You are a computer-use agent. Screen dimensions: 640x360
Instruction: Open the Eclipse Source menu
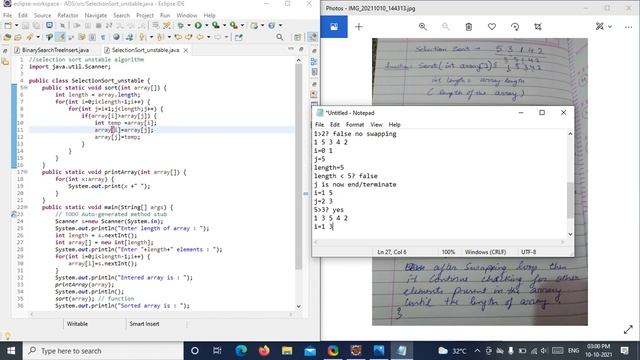[42, 16]
